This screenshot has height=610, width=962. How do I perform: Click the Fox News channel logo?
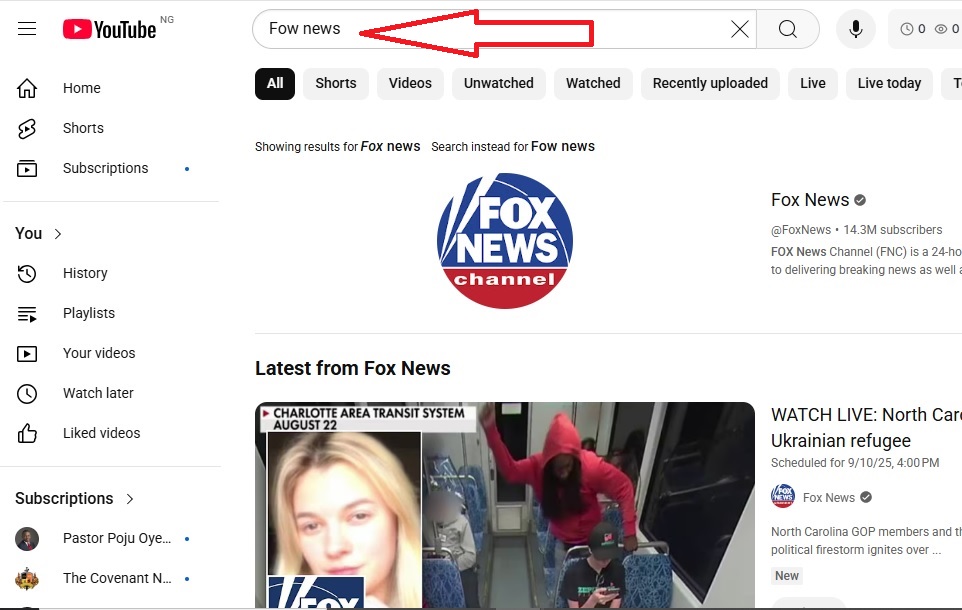tap(505, 241)
